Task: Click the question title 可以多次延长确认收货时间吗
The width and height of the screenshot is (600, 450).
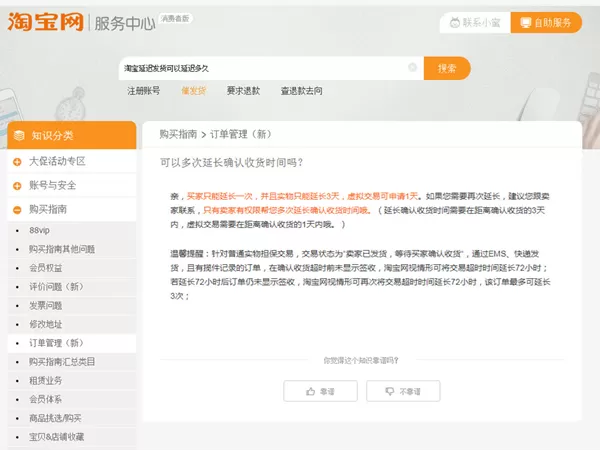Action: (232, 163)
